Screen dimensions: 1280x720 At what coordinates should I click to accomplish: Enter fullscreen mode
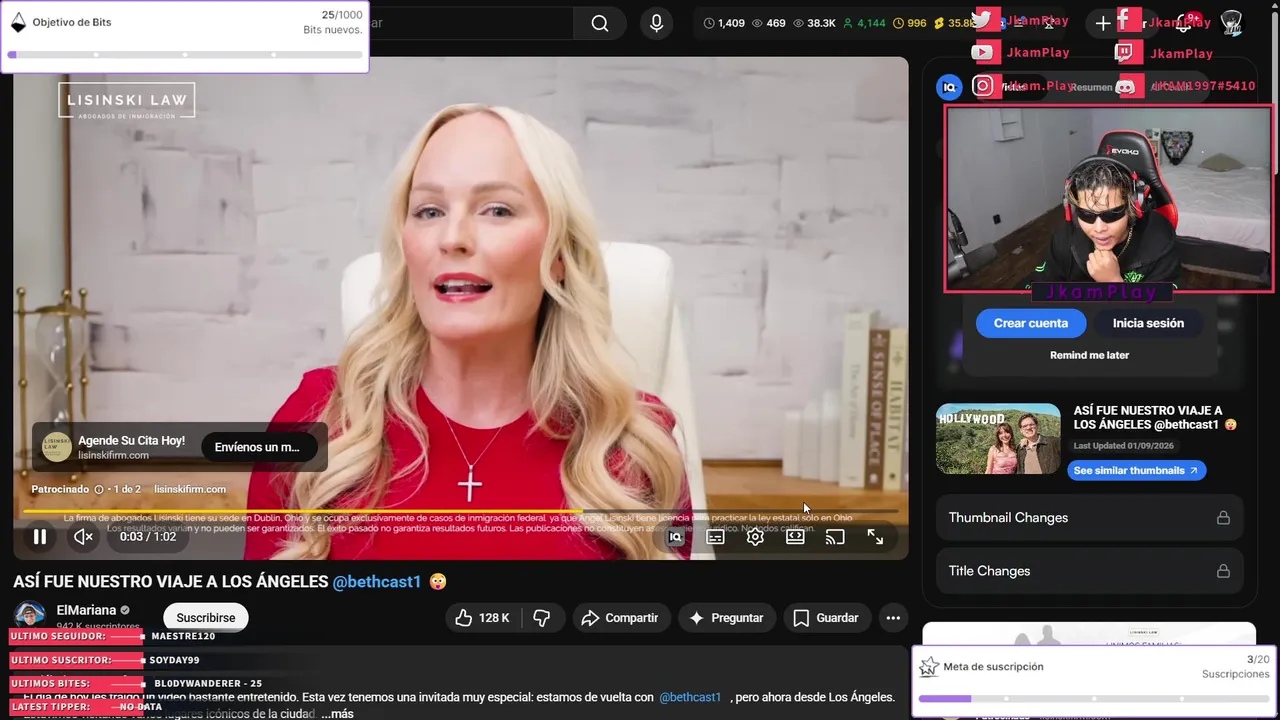point(875,537)
